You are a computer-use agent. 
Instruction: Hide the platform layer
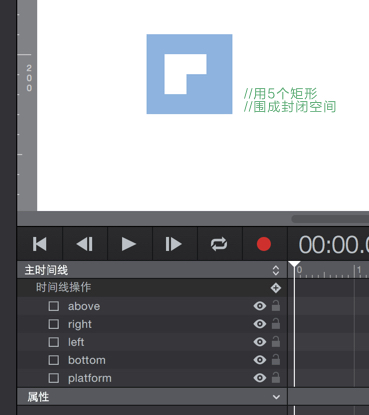[260, 378]
